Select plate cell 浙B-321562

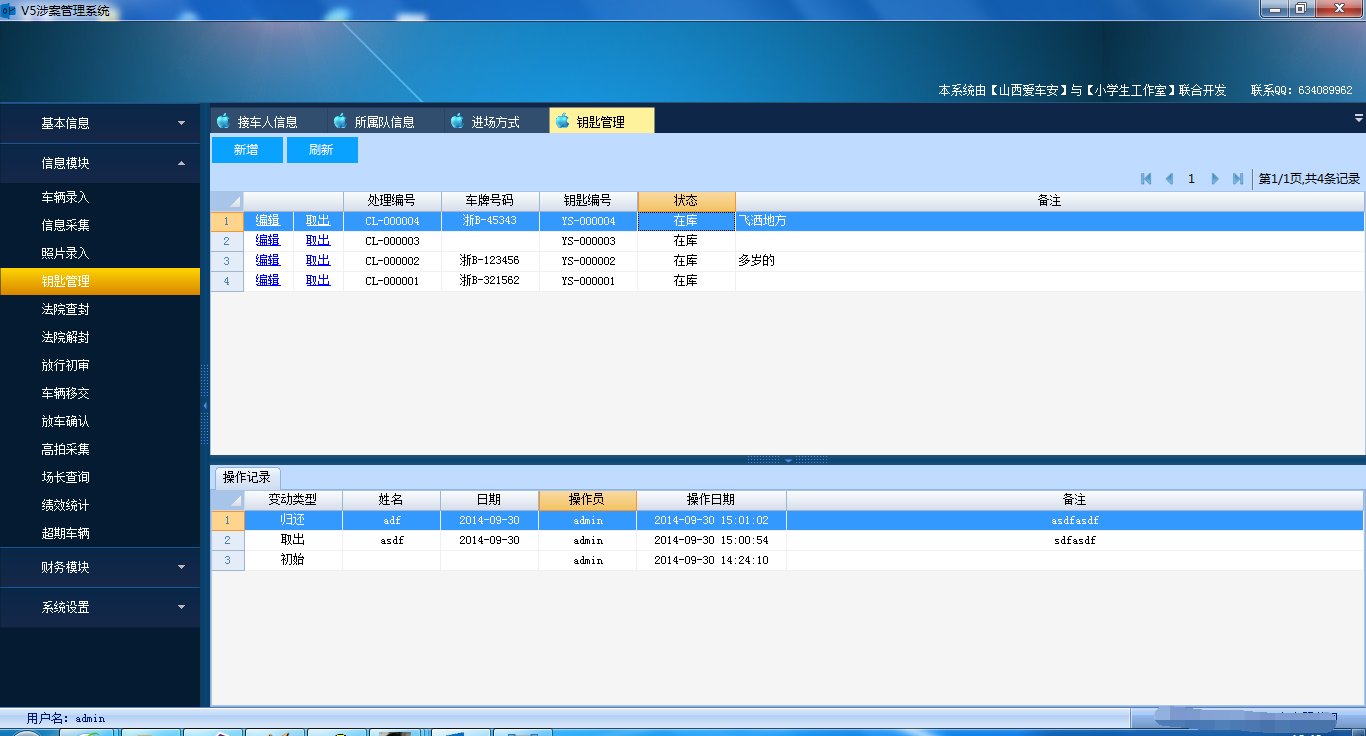(x=490, y=281)
